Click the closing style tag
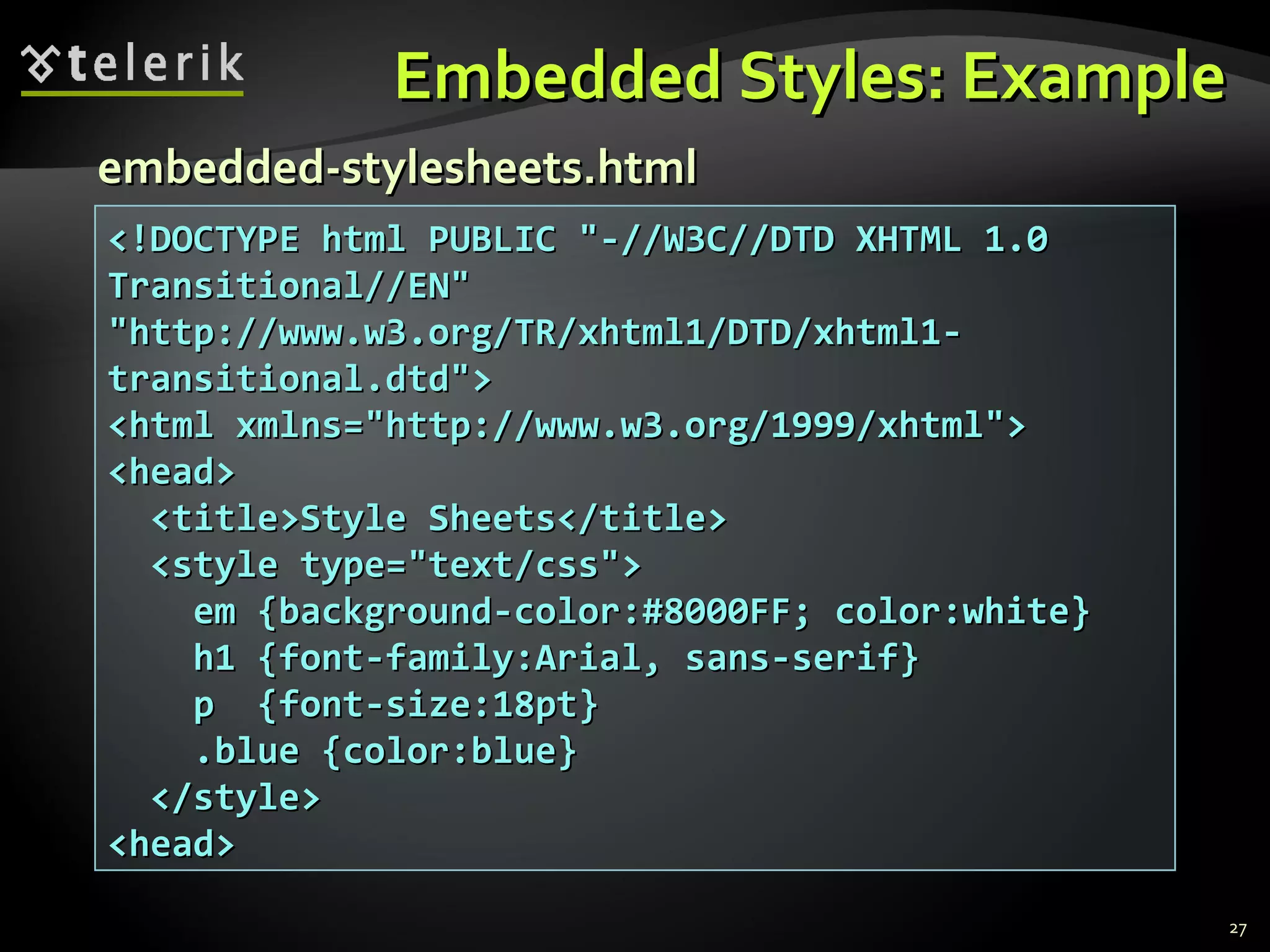The width and height of the screenshot is (1270, 952). [x=236, y=798]
